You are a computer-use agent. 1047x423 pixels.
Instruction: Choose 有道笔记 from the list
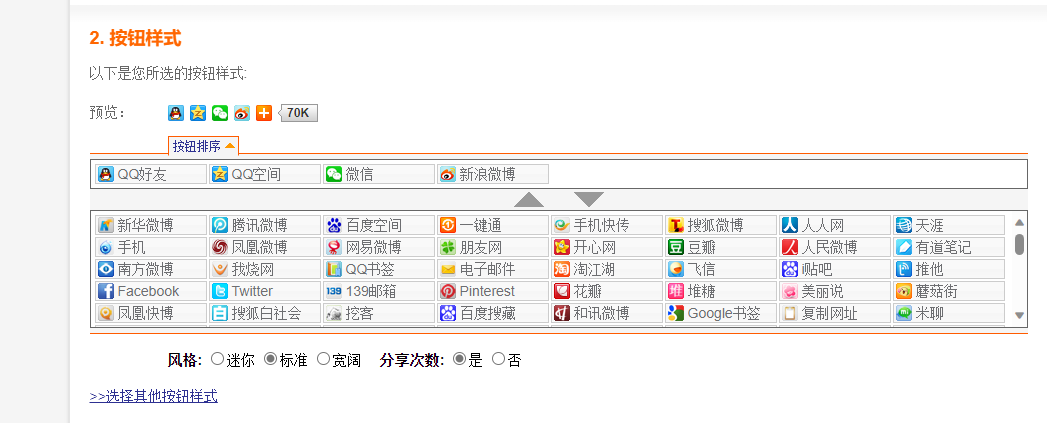(x=949, y=247)
